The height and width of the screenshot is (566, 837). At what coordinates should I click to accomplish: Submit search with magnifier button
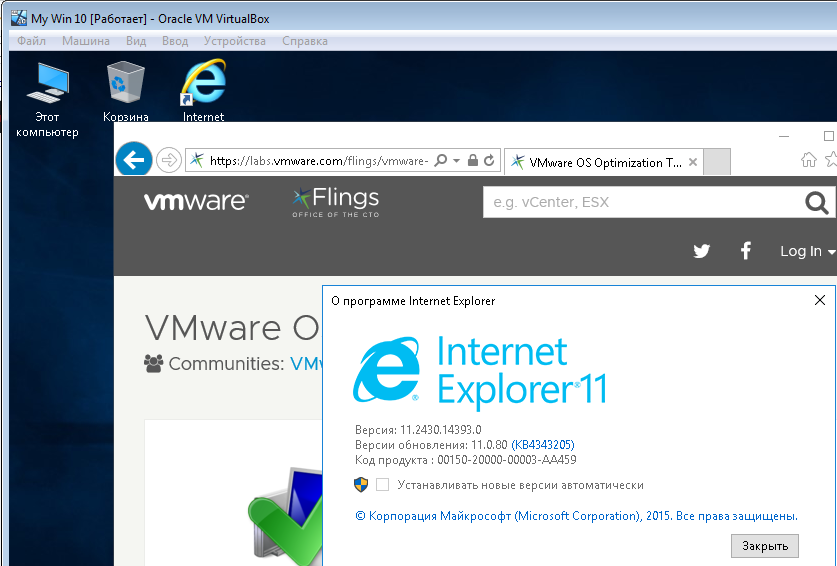coord(816,202)
